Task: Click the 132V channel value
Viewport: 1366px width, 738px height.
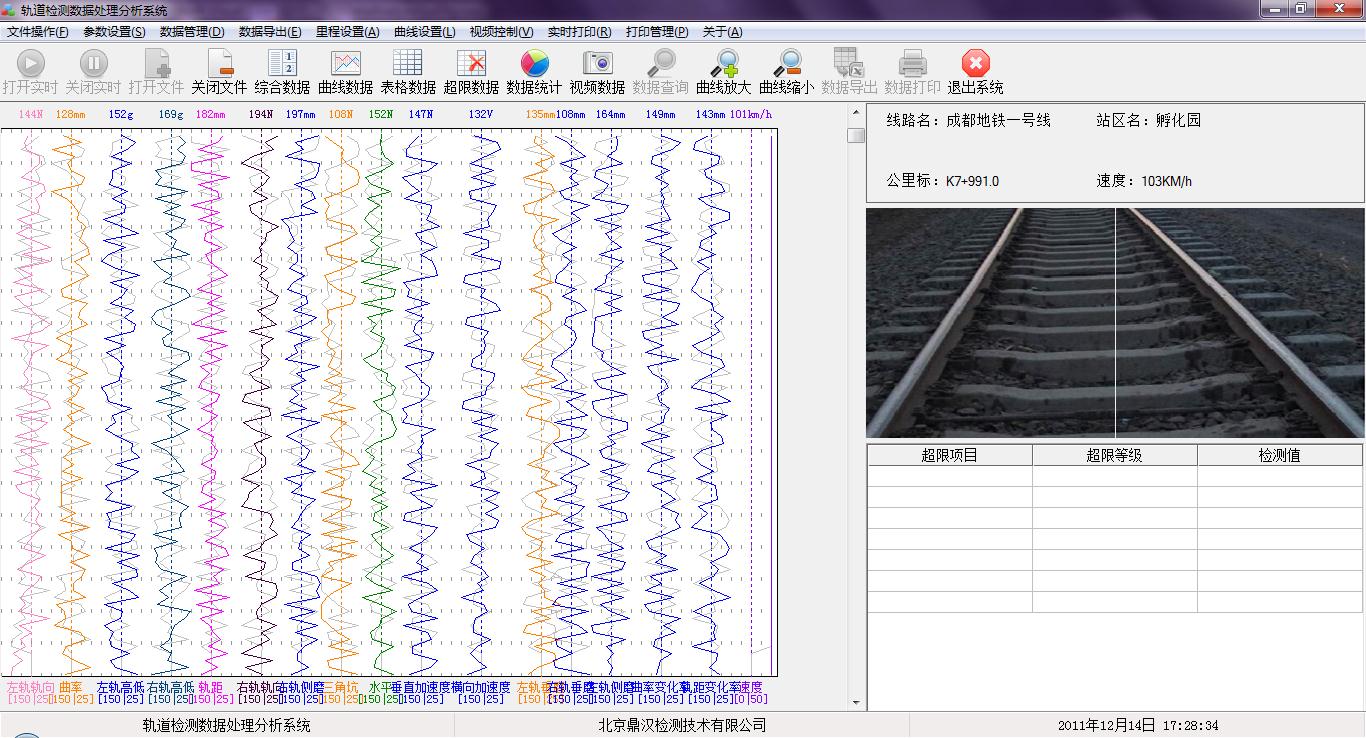Action: point(481,114)
